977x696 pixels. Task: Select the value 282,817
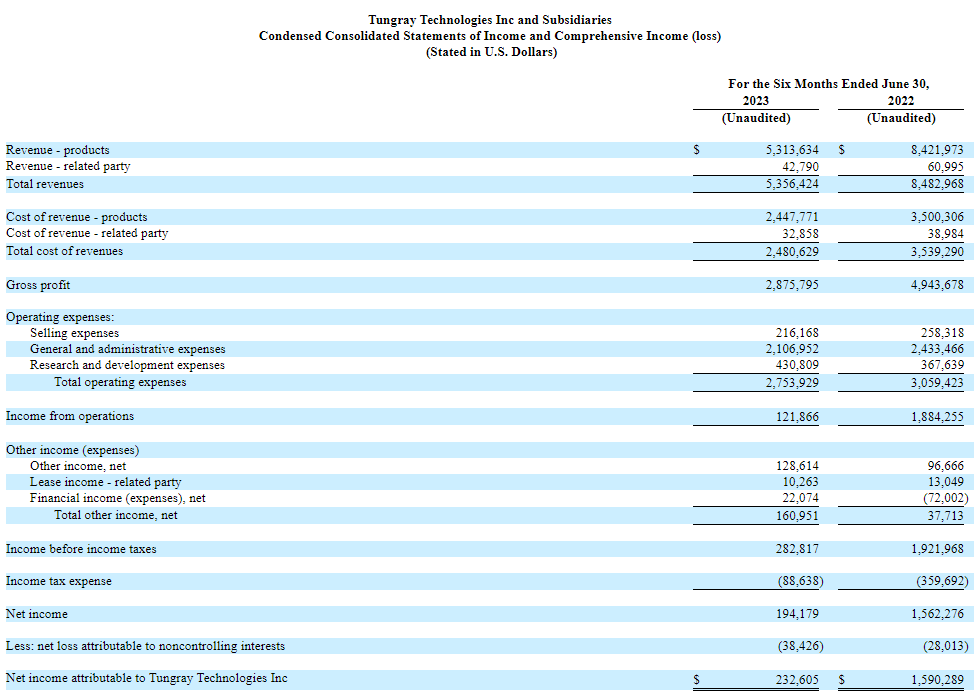pos(797,549)
